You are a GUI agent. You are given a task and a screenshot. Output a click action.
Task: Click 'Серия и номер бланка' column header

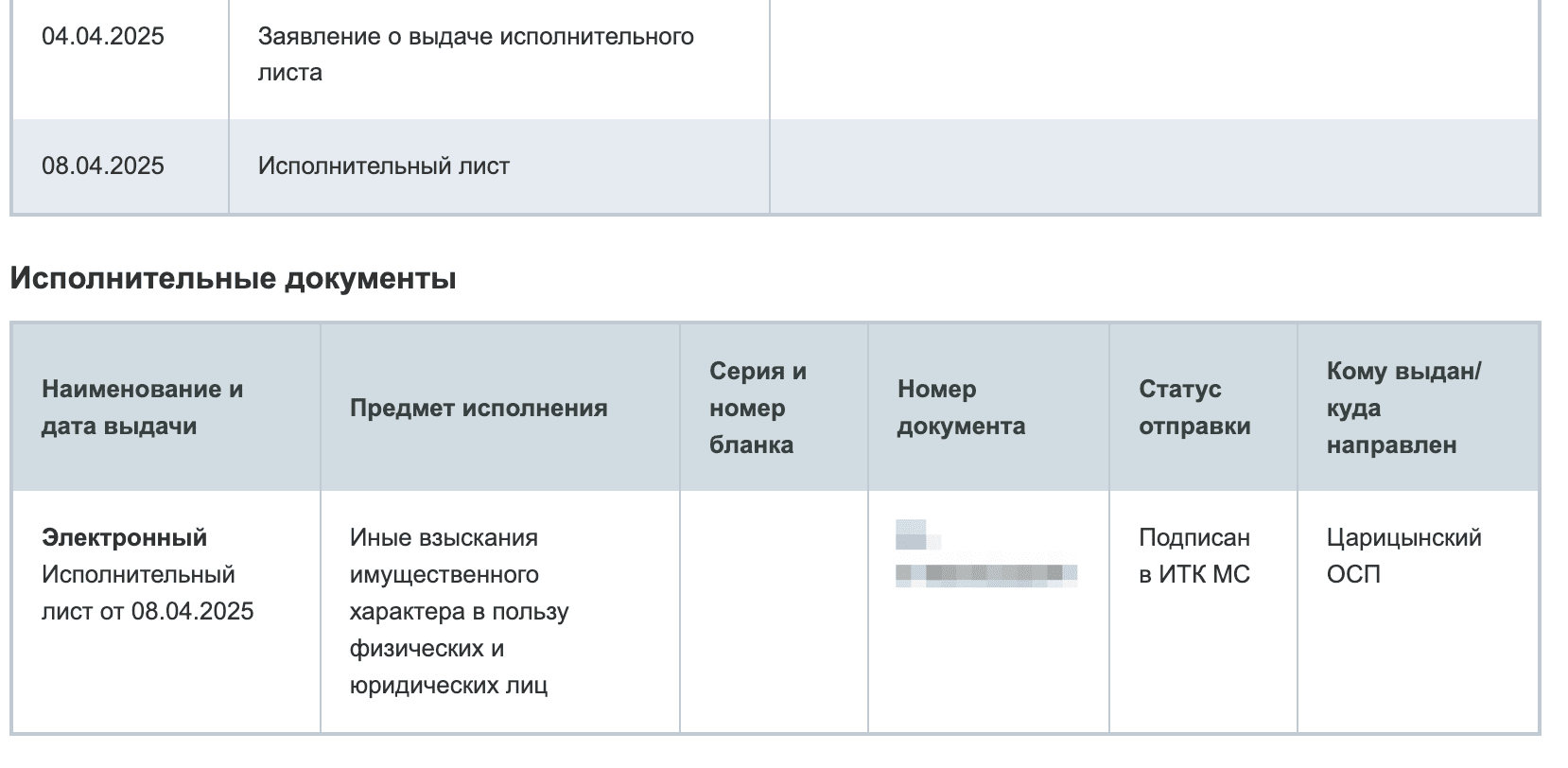coord(757,408)
